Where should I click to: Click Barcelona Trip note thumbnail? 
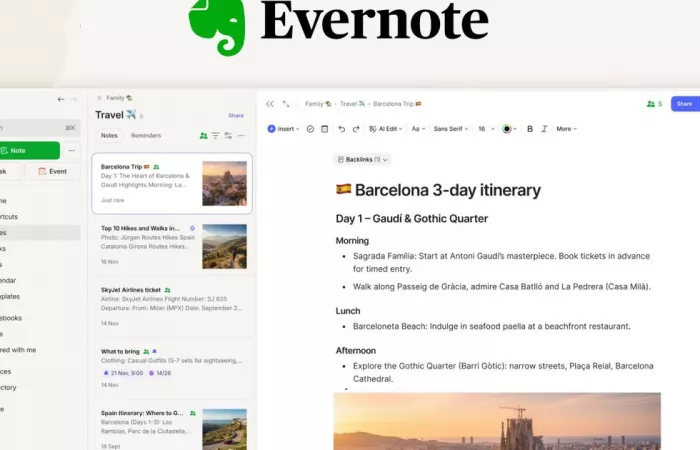click(224, 183)
